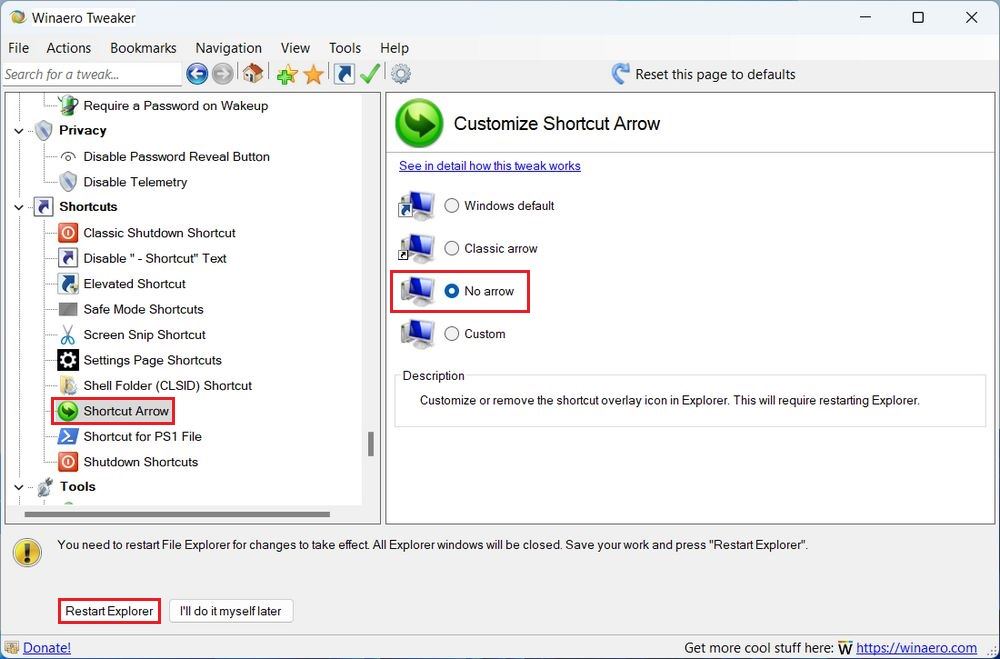The height and width of the screenshot is (659, 1000).
Task: Collapse the Shortcuts tree section
Action: (x=19, y=207)
